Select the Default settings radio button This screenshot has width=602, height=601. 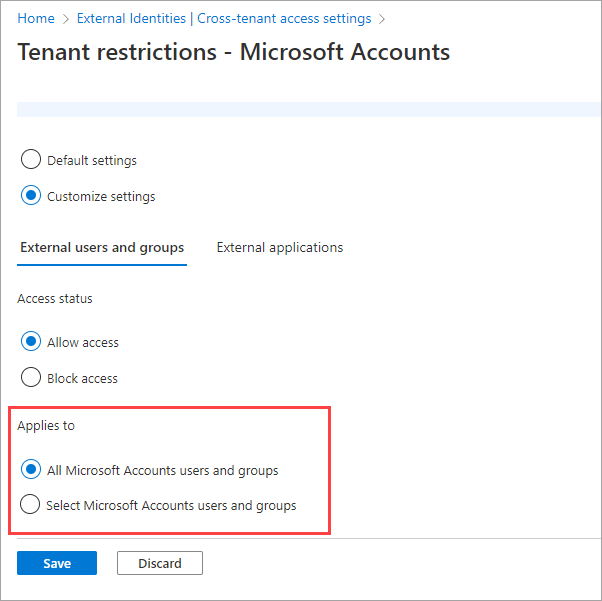tap(31, 160)
